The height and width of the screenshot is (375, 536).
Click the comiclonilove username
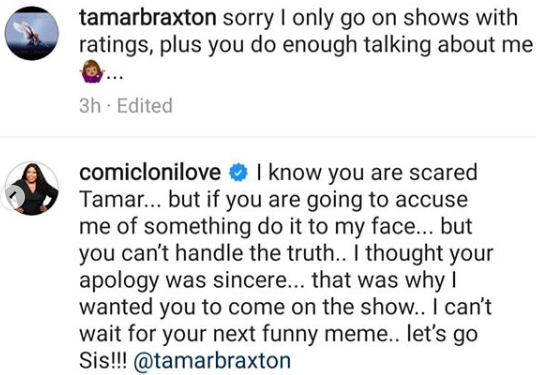tap(150, 172)
